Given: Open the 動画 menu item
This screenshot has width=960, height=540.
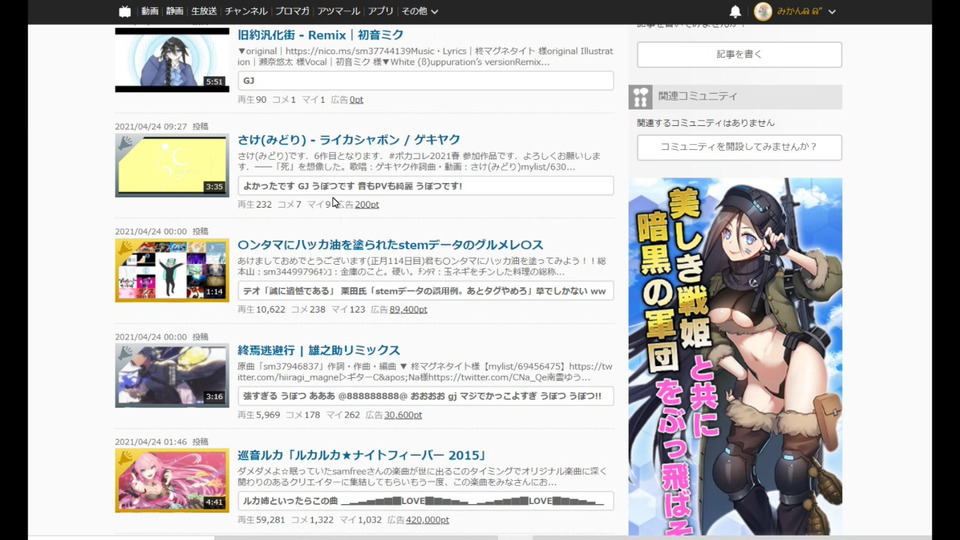Looking at the screenshot, I should click(x=149, y=11).
